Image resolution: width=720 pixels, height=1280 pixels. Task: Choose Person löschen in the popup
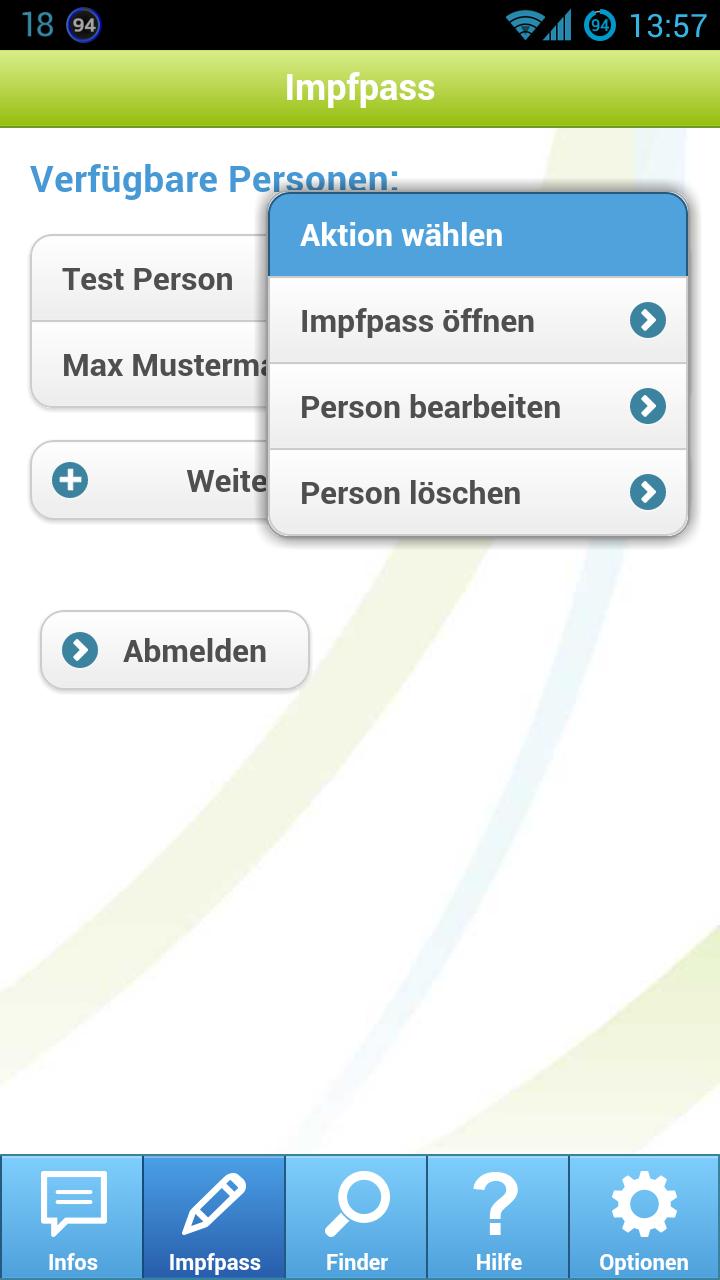coord(411,493)
